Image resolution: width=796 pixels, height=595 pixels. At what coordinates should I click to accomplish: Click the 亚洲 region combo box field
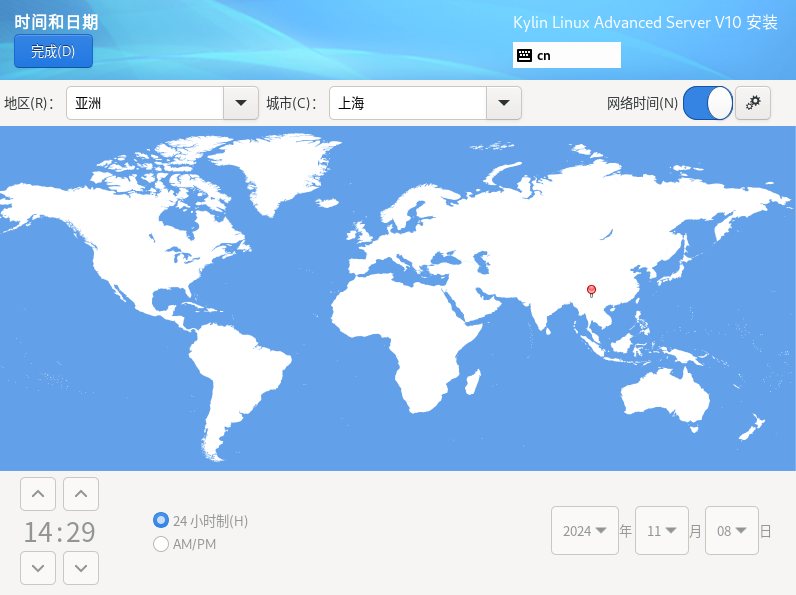(x=145, y=103)
